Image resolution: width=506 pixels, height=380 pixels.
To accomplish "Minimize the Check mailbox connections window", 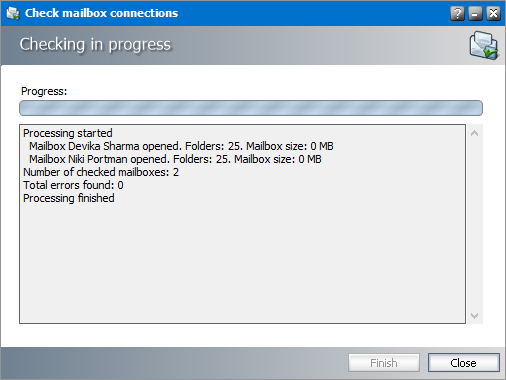I will [x=475, y=14].
